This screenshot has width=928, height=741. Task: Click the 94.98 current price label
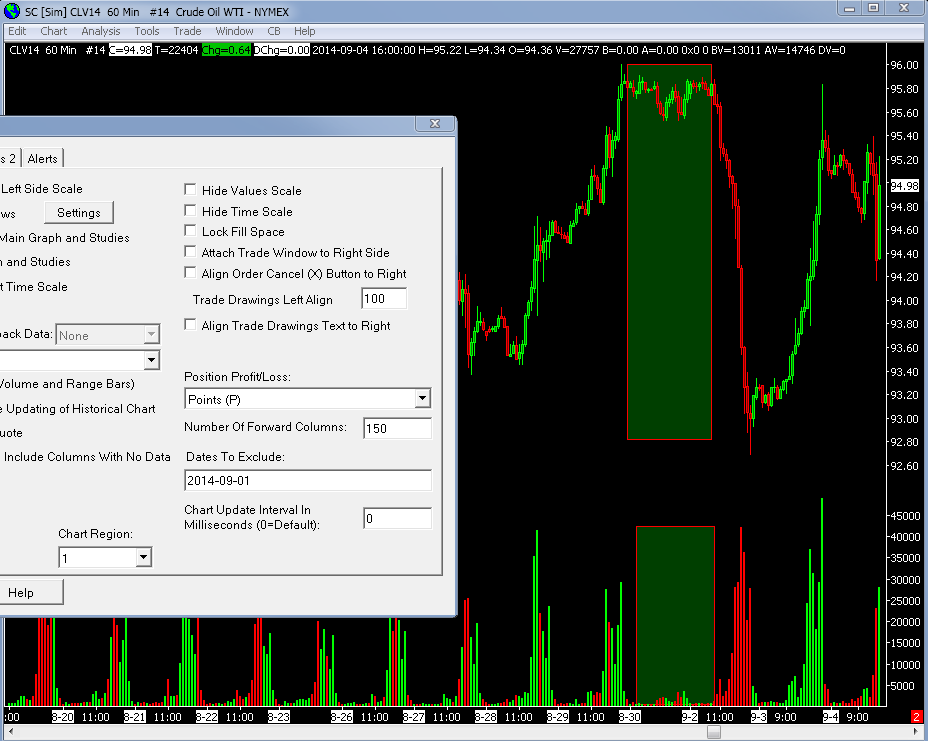click(x=905, y=185)
